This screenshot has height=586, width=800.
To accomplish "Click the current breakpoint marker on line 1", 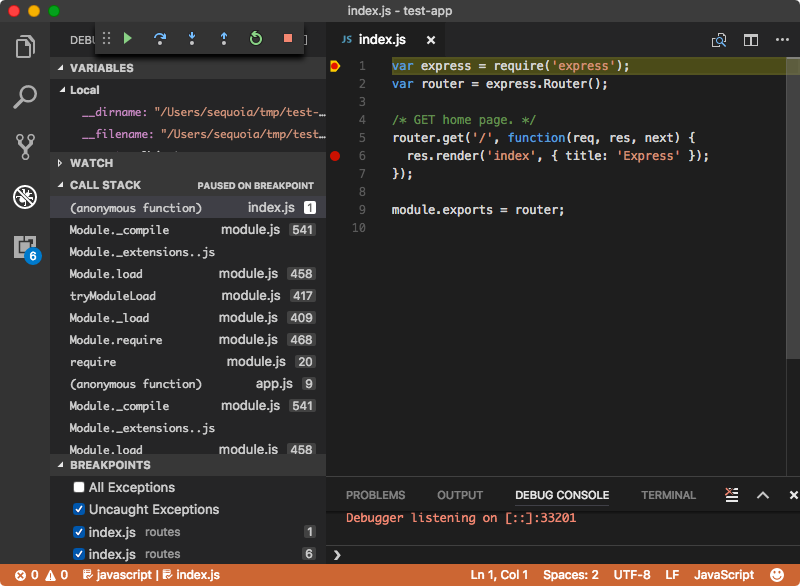I will 335,66.
